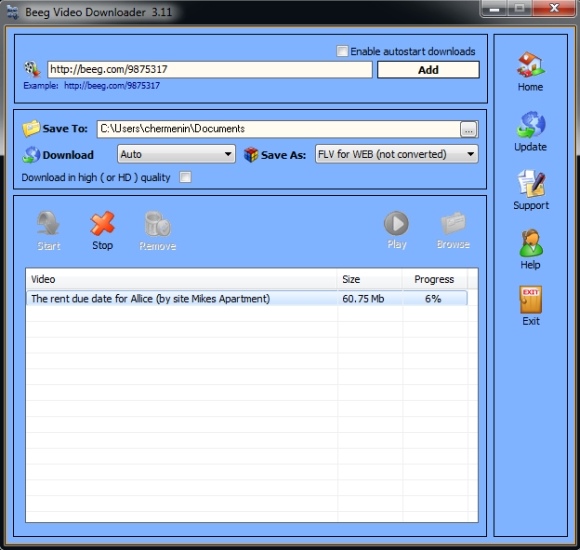Click the Video column header

[181, 279]
